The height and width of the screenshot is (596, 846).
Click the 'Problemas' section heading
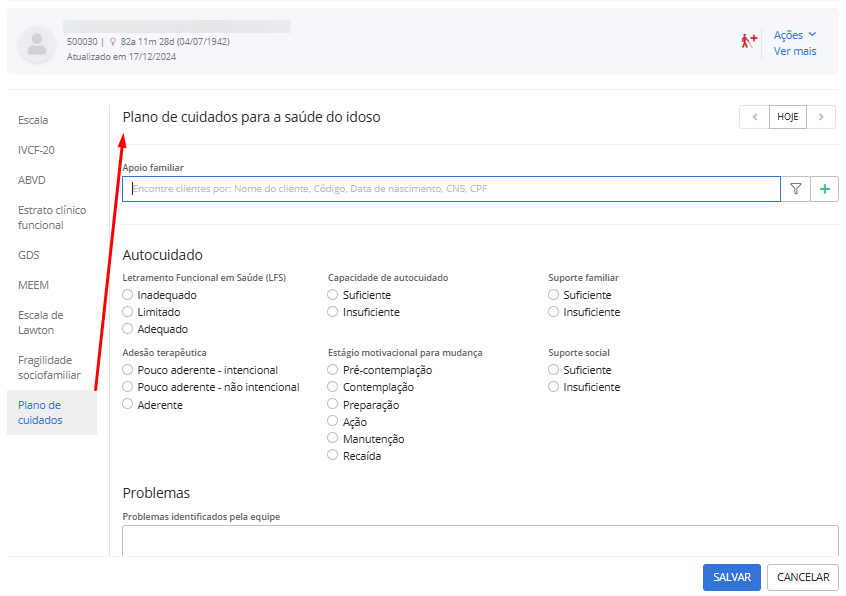click(156, 493)
